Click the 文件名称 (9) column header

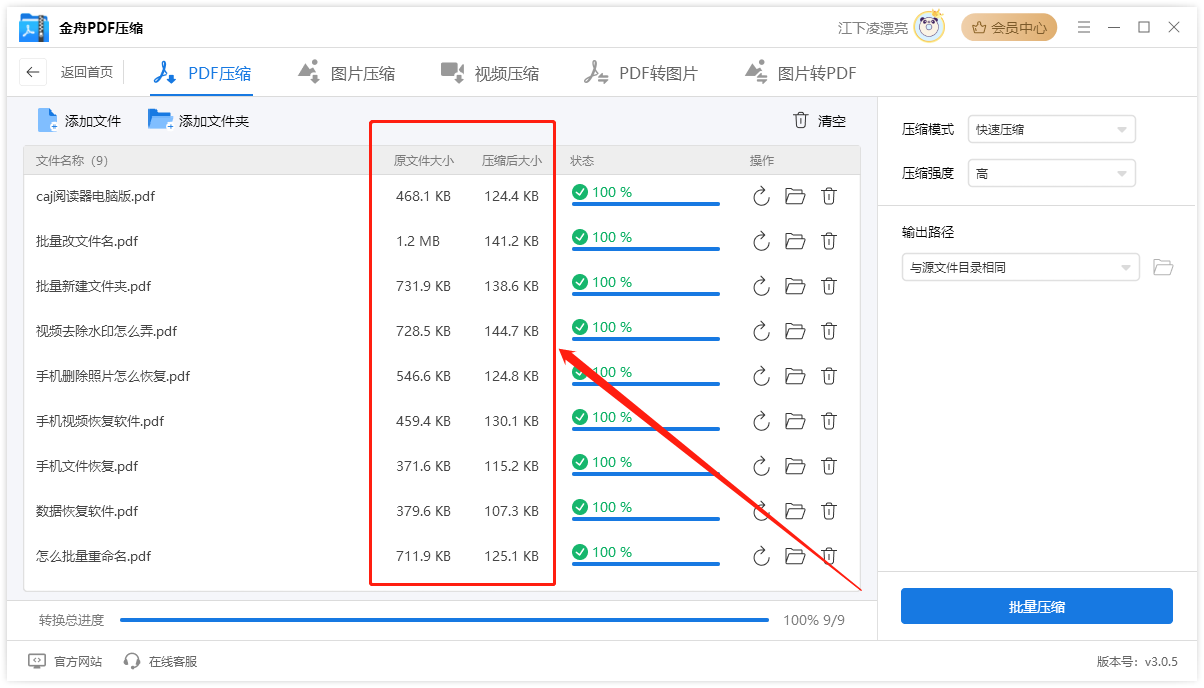(72, 160)
